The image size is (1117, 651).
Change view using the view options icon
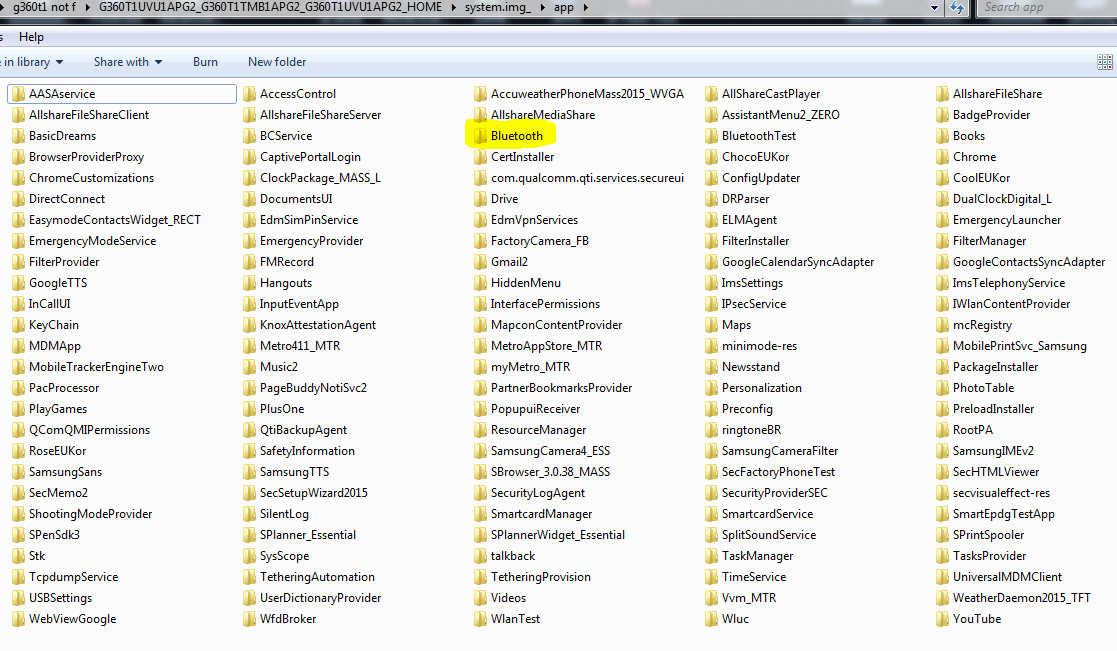pos(1105,62)
